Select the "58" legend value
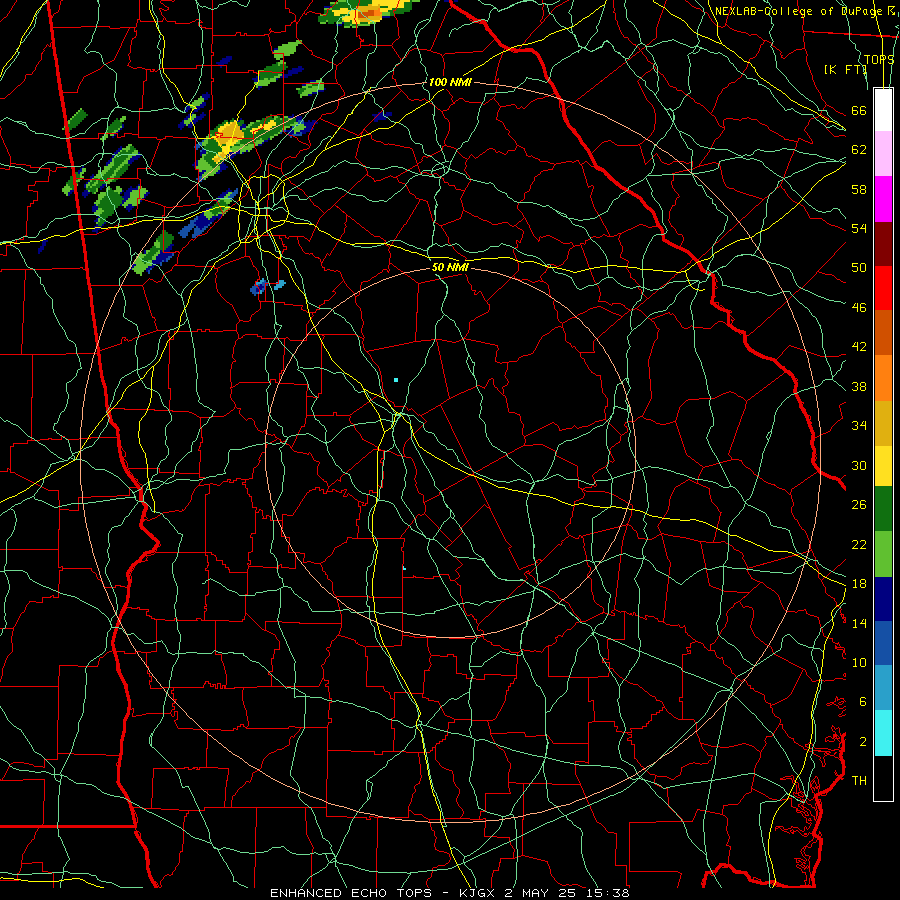900x900 pixels. pyautogui.click(x=859, y=189)
